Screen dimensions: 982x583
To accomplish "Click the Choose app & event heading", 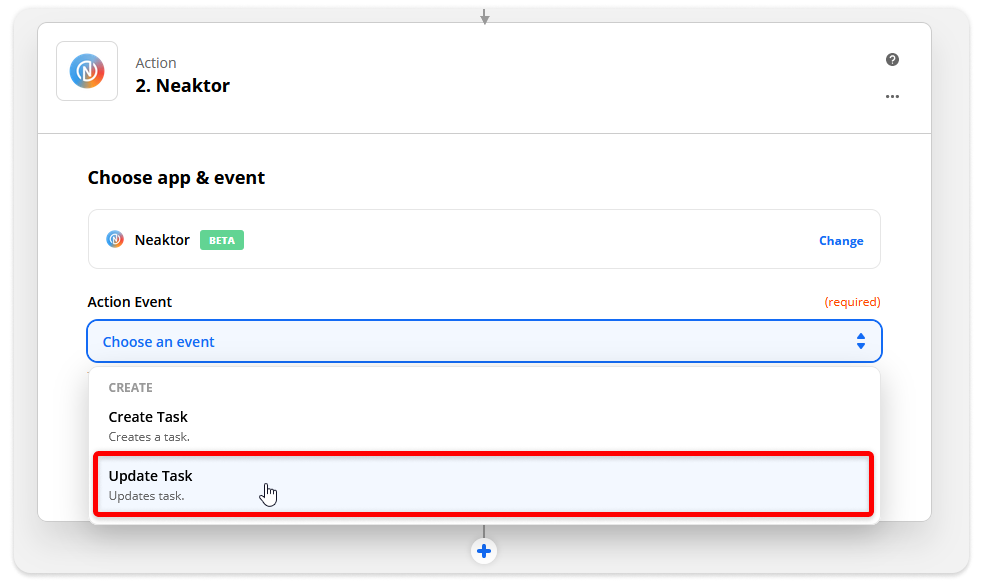I will [176, 178].
